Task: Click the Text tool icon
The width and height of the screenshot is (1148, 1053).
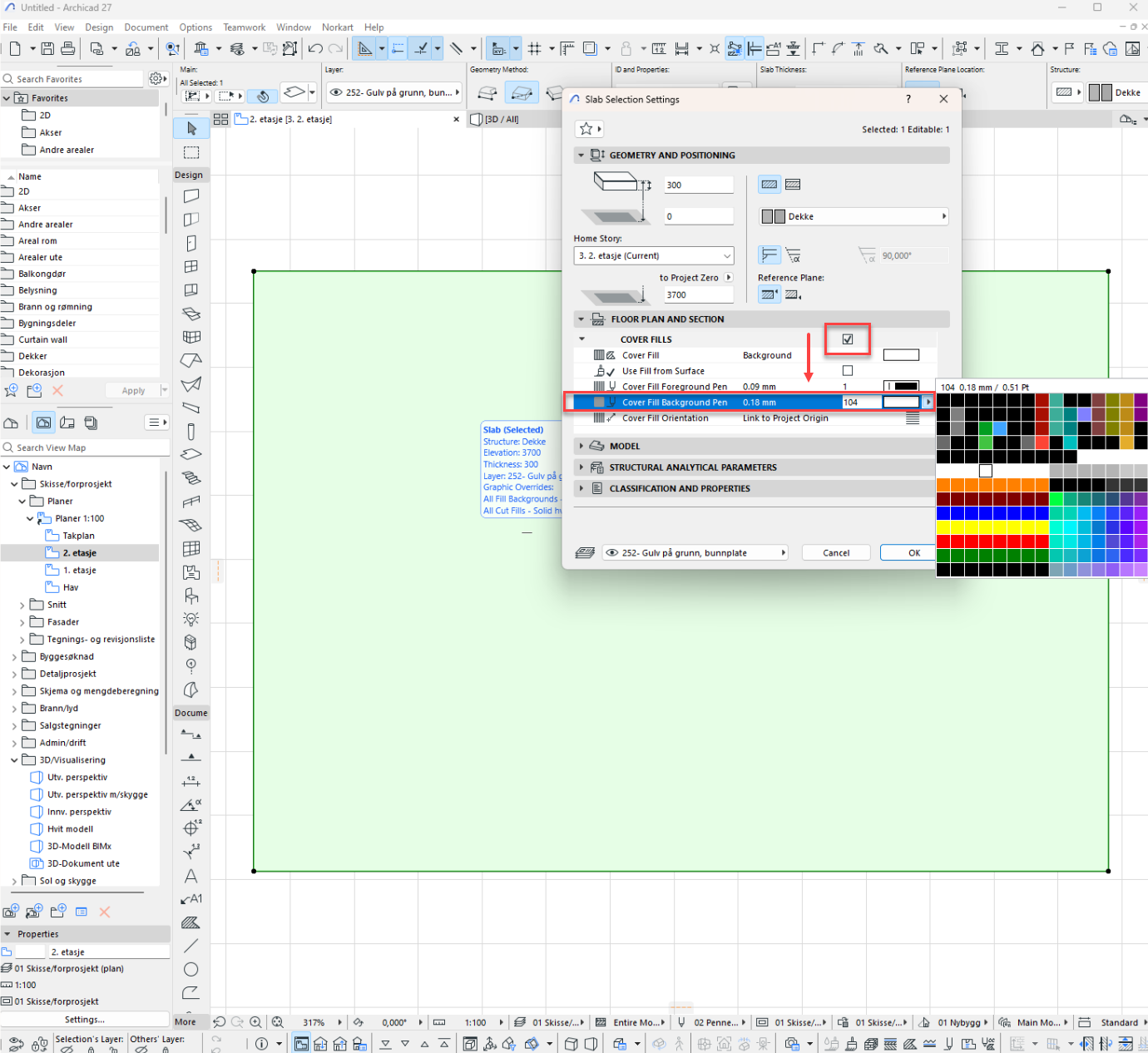Action: (191, 876)
